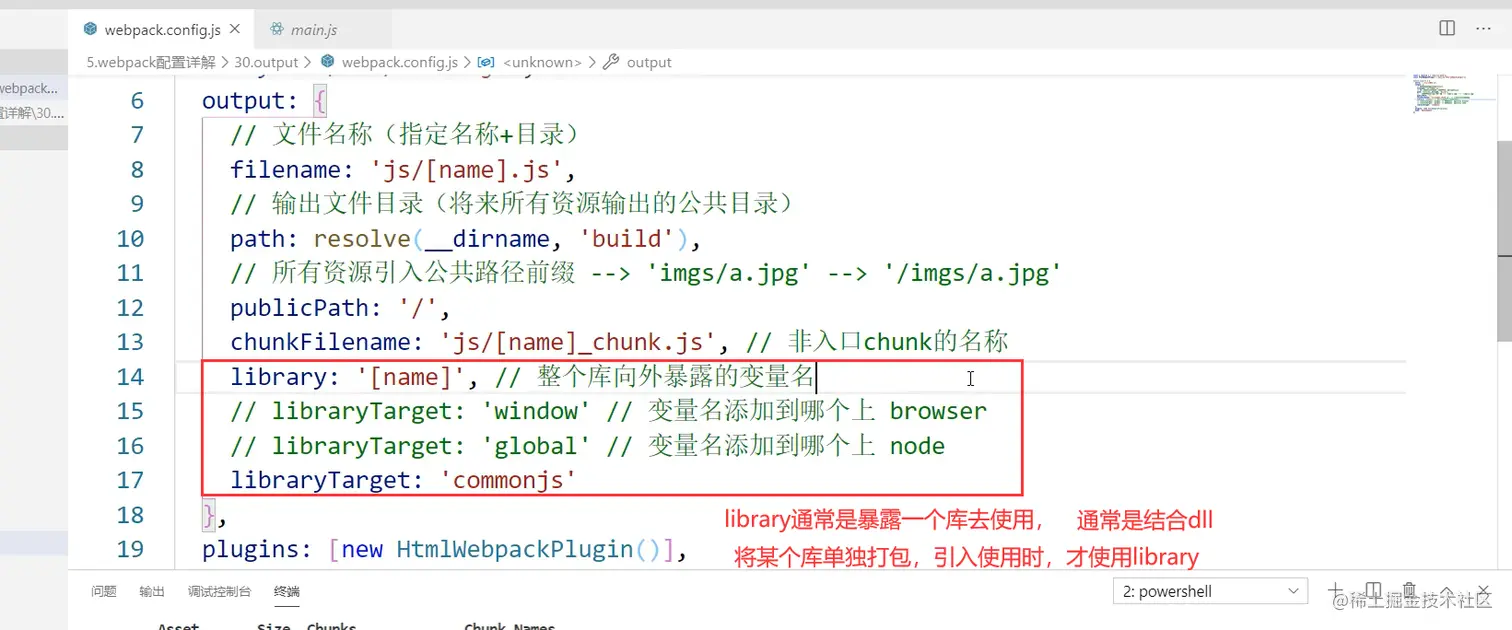Maximize the panel with the chevron-up icon

(x=1445, y=591)
